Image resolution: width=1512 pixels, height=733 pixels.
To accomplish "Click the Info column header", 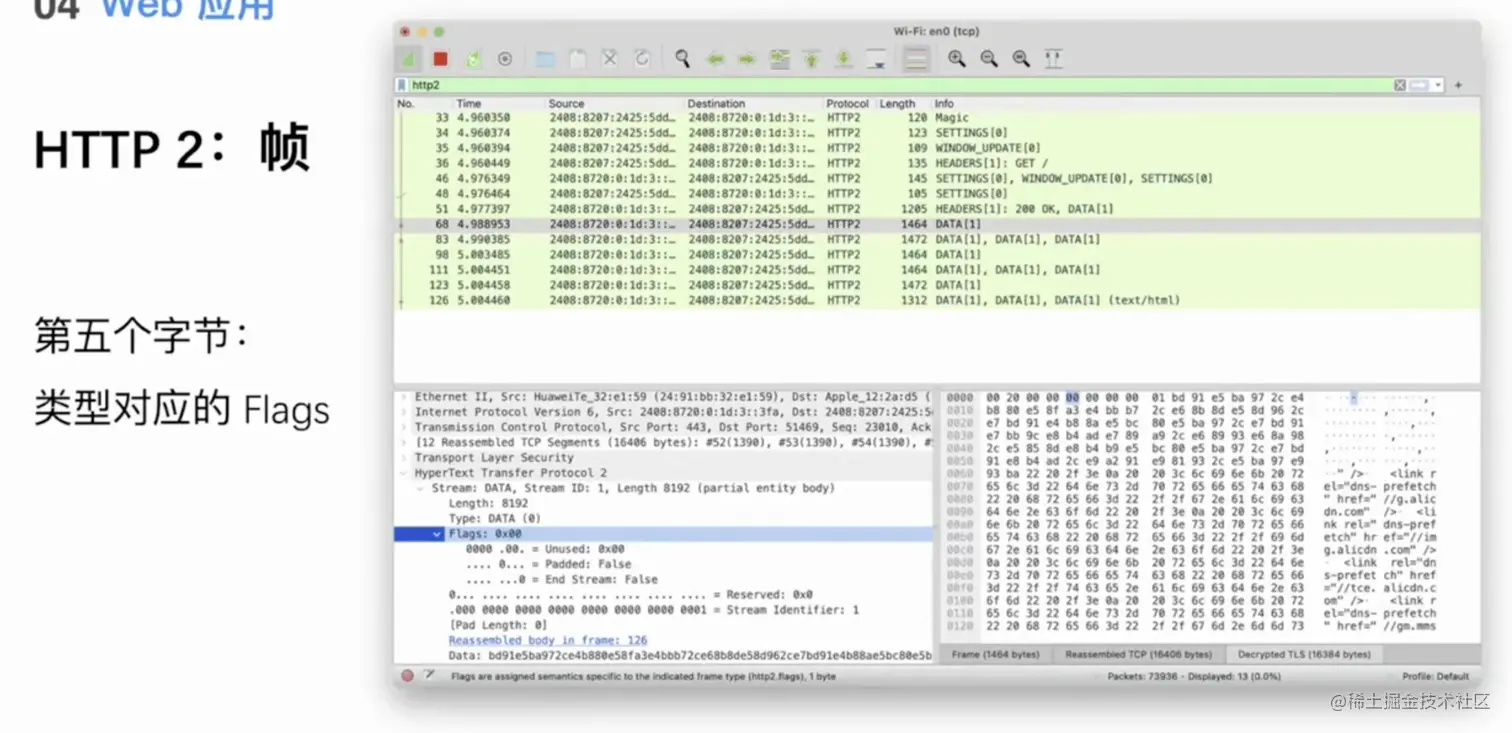I will click(944, 103).
